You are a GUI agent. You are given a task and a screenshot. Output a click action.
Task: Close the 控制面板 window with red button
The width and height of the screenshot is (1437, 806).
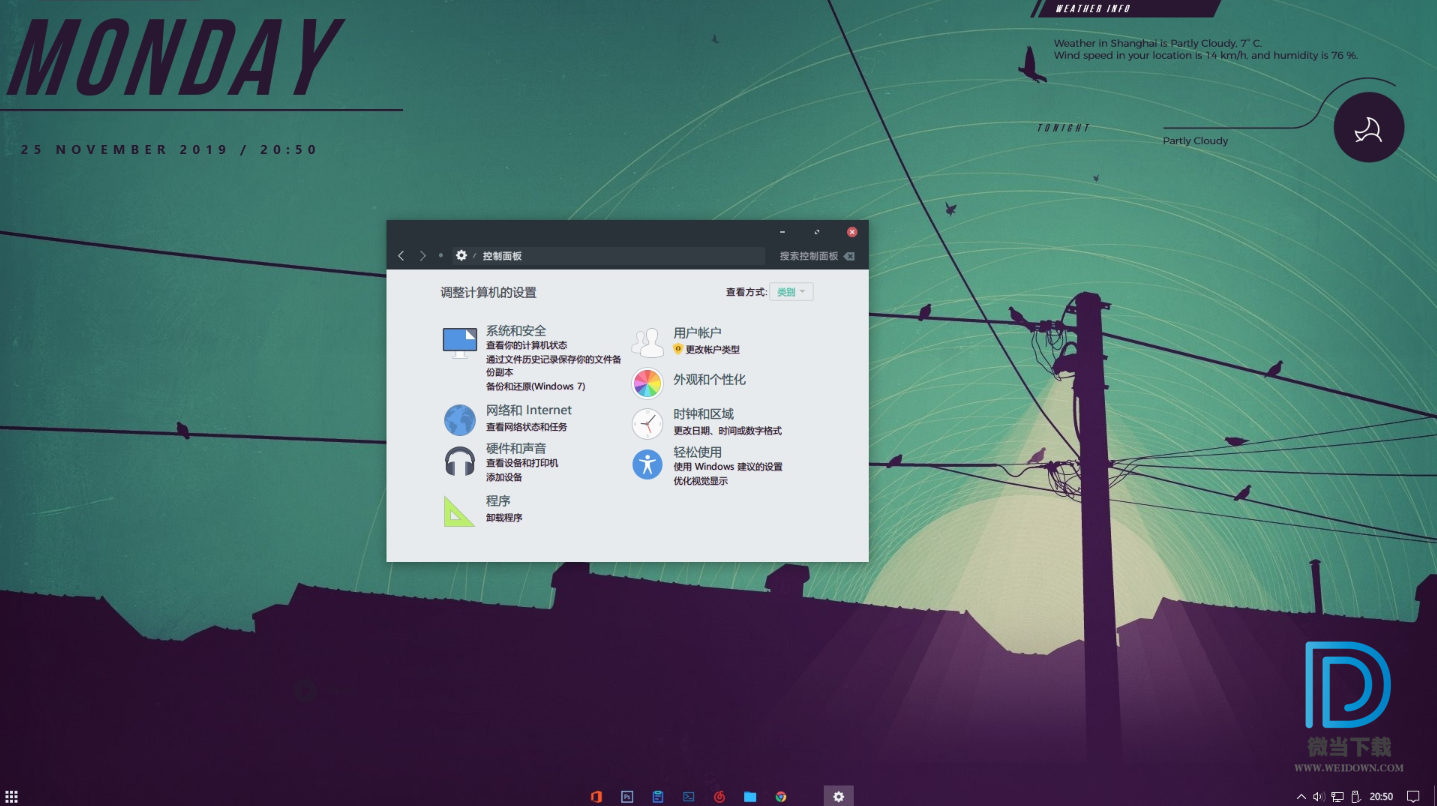pyautogui.click(x=852, y=232)
